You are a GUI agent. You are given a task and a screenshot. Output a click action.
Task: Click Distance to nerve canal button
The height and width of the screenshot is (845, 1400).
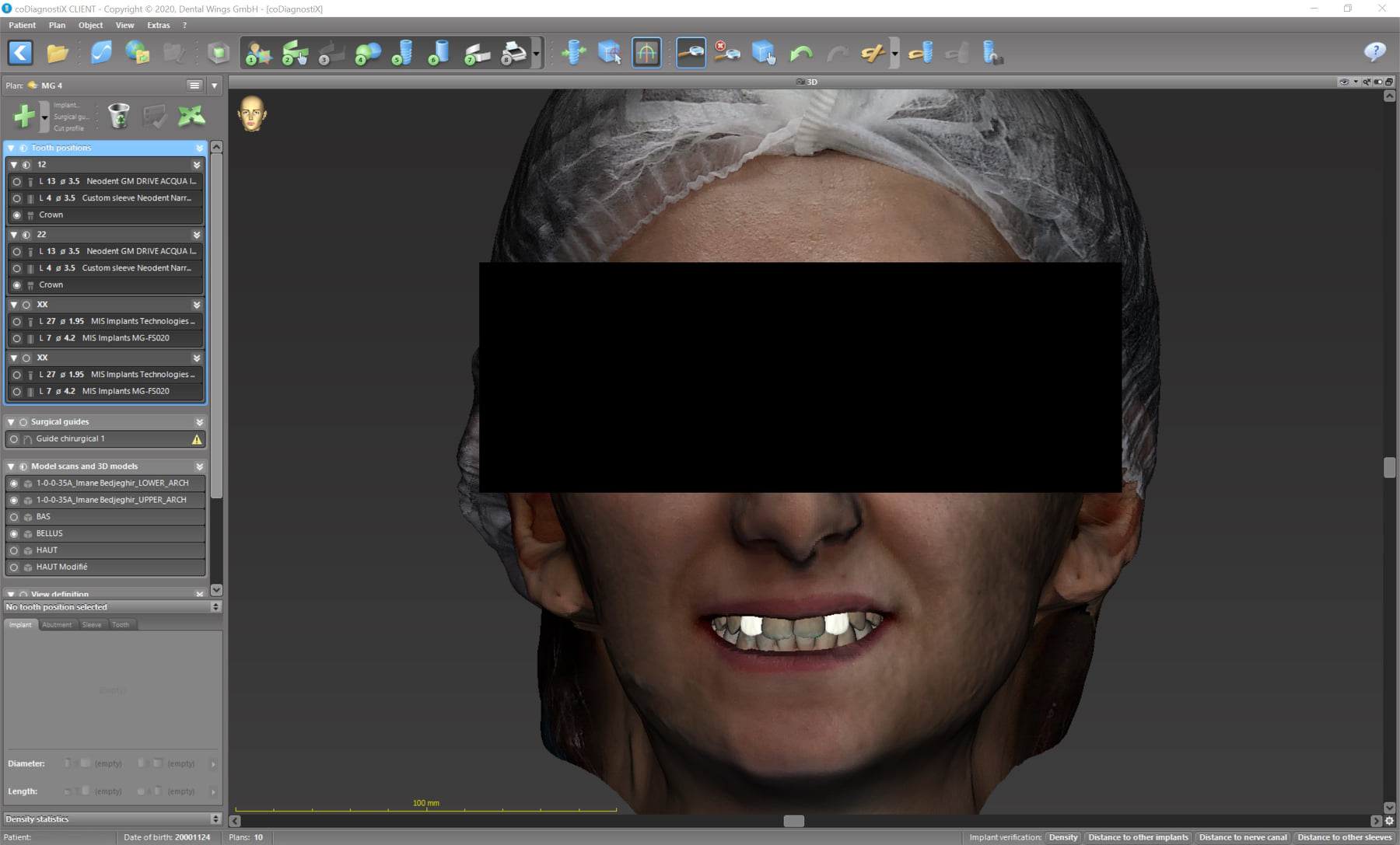coord(1243,837)
